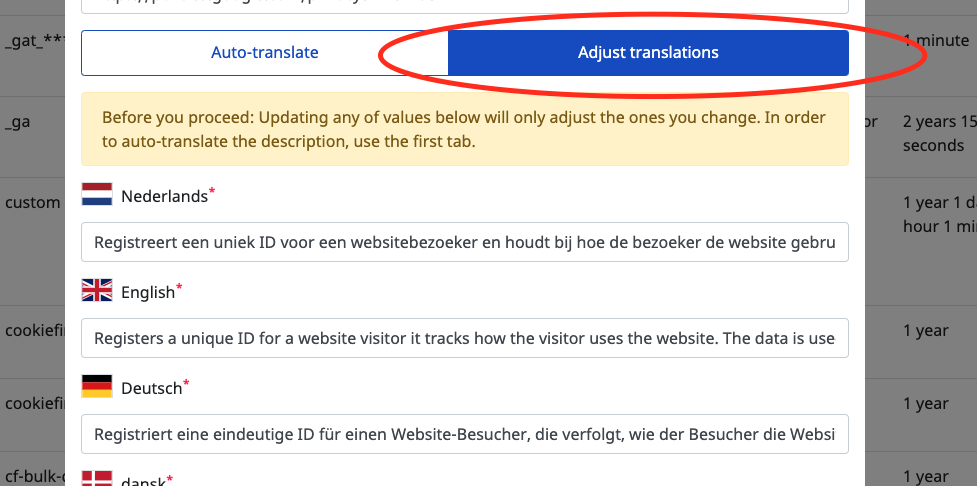Click the partially visible field above the tabs
The height and width of the screenshot is (486, 977).
click(465, 7)
